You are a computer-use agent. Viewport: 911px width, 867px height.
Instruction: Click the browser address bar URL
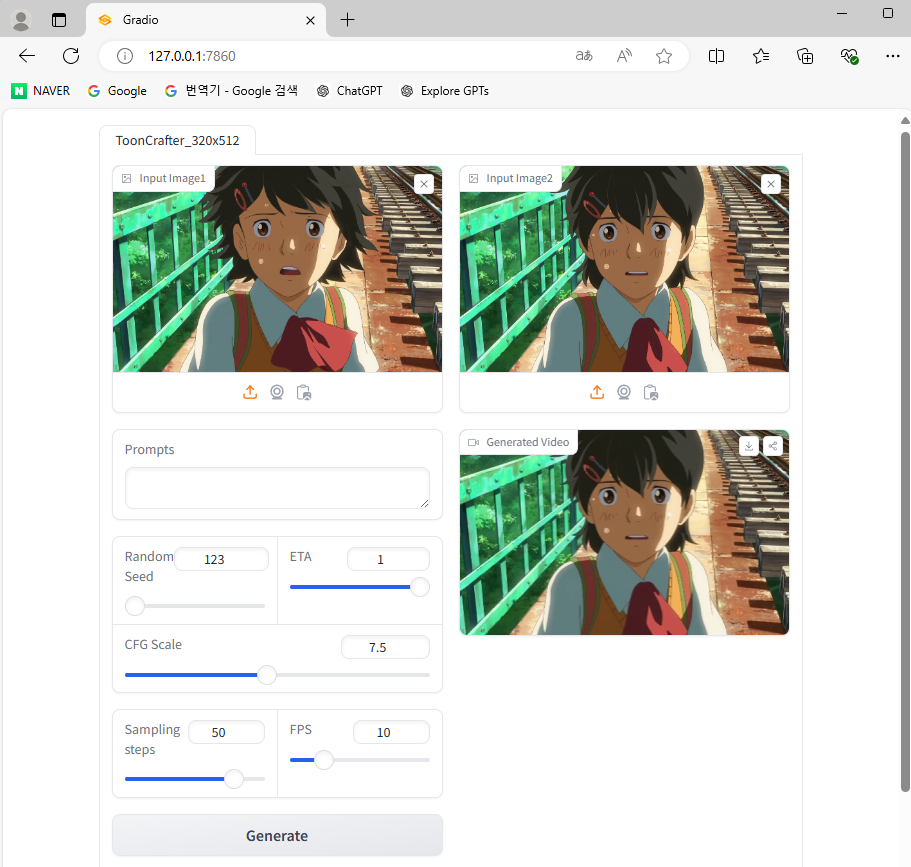coord(192,56)
